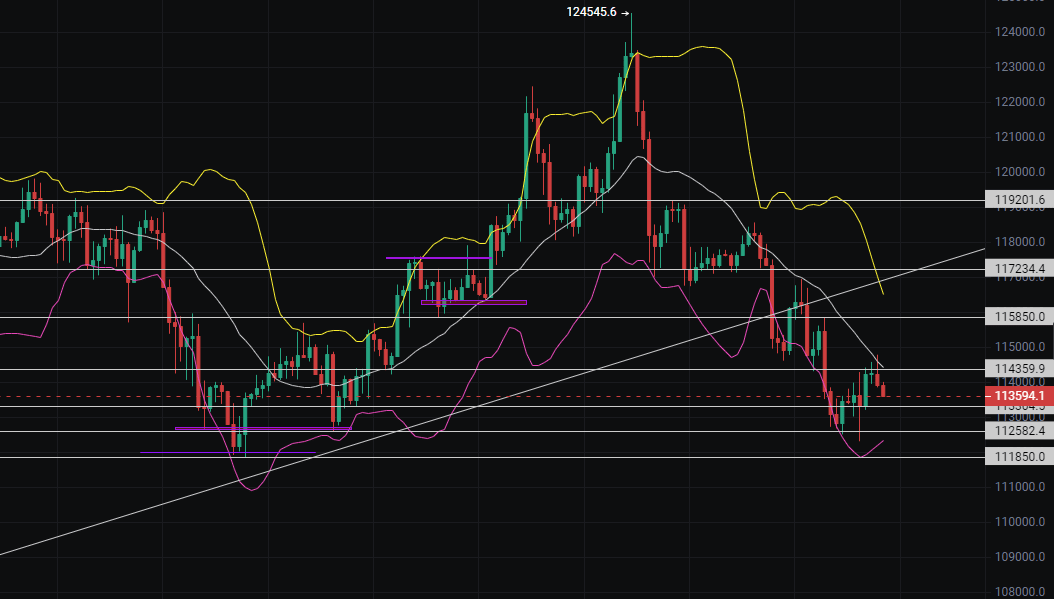Click the 124000.0 price axis label
The image size is (1054, 599).
tap(1020, 32)
